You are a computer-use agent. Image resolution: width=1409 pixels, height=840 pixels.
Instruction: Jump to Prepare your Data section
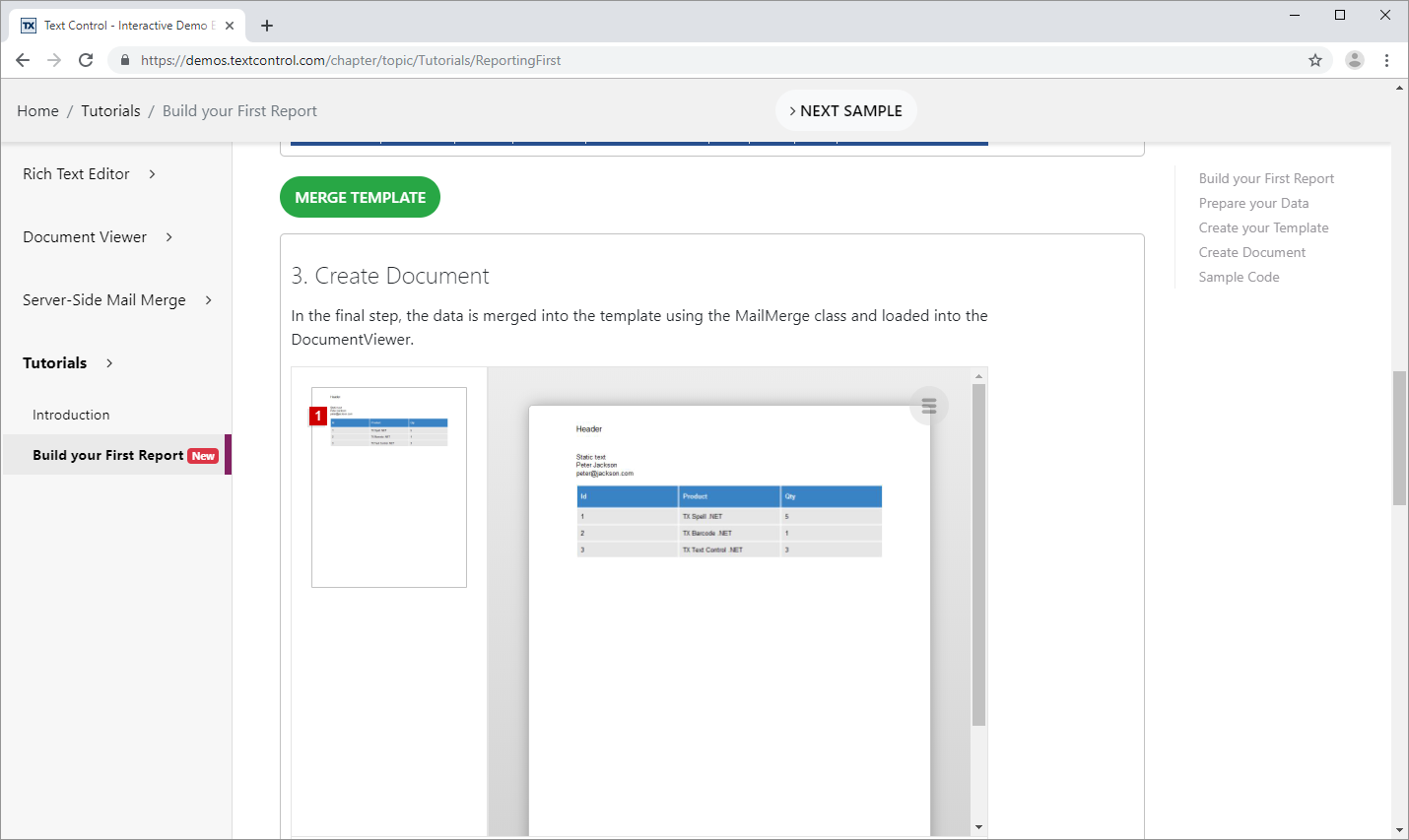1253,203
